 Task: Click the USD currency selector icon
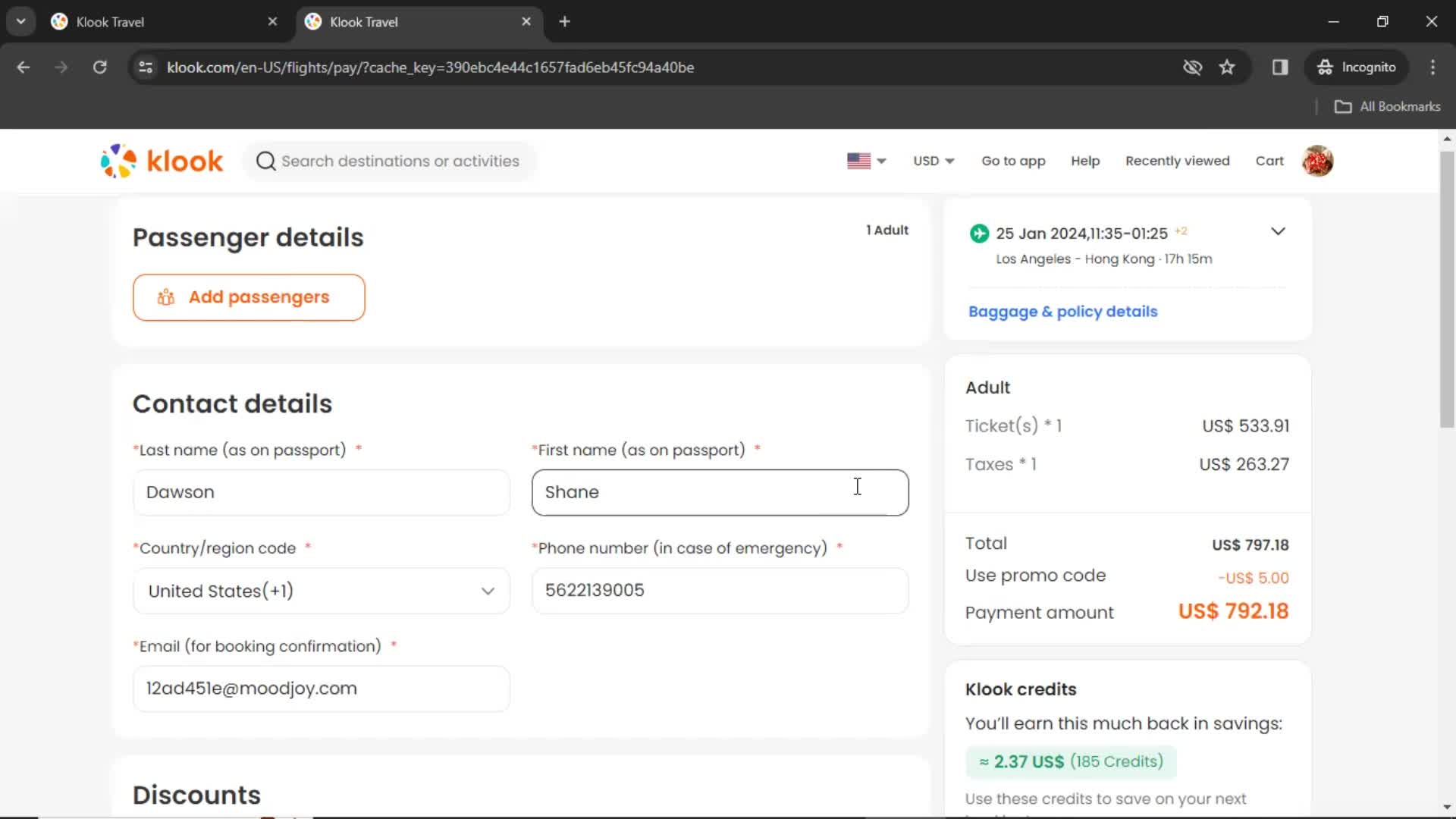[933, 160]
